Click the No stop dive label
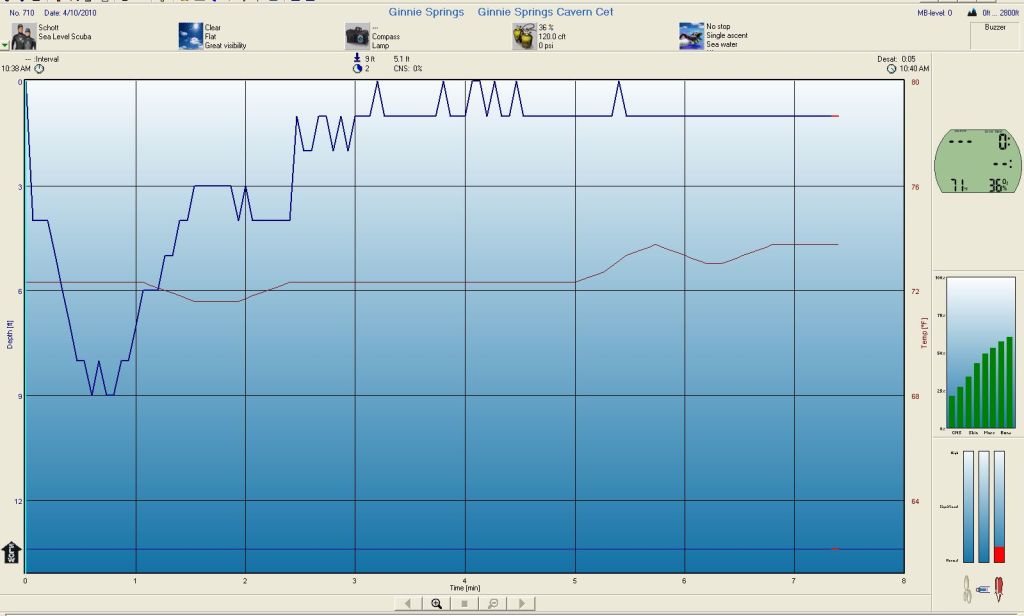The image size is (1024, 616). click(x=718, y=27)
